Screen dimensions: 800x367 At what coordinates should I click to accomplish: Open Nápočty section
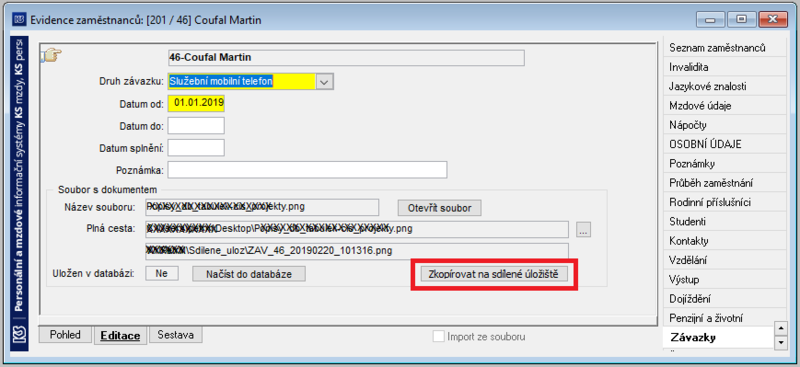725,125
